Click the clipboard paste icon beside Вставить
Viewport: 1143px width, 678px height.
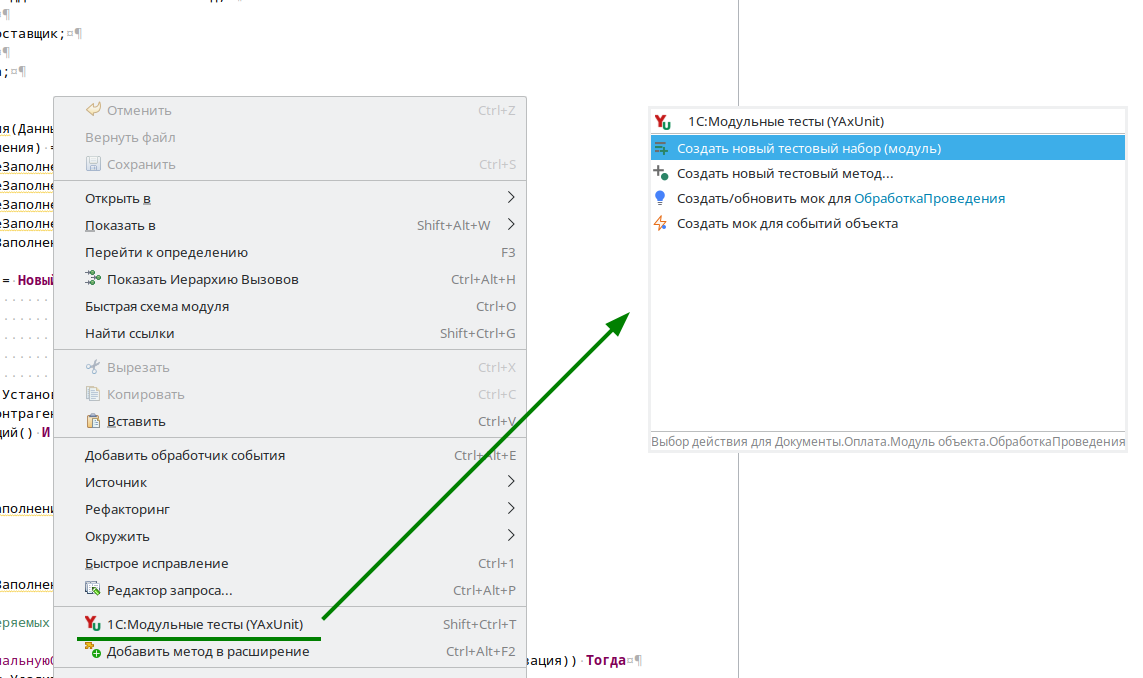pyautogui.click(x=93, y=421)
